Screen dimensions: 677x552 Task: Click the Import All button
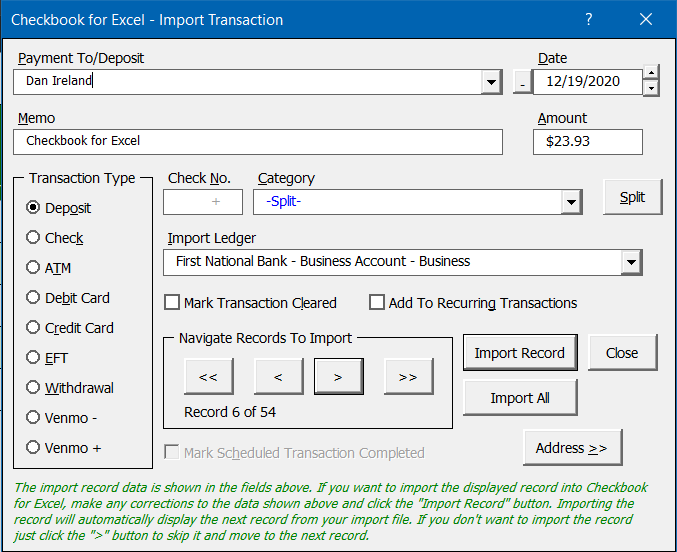pyautogui.click(x=520, y=397)
